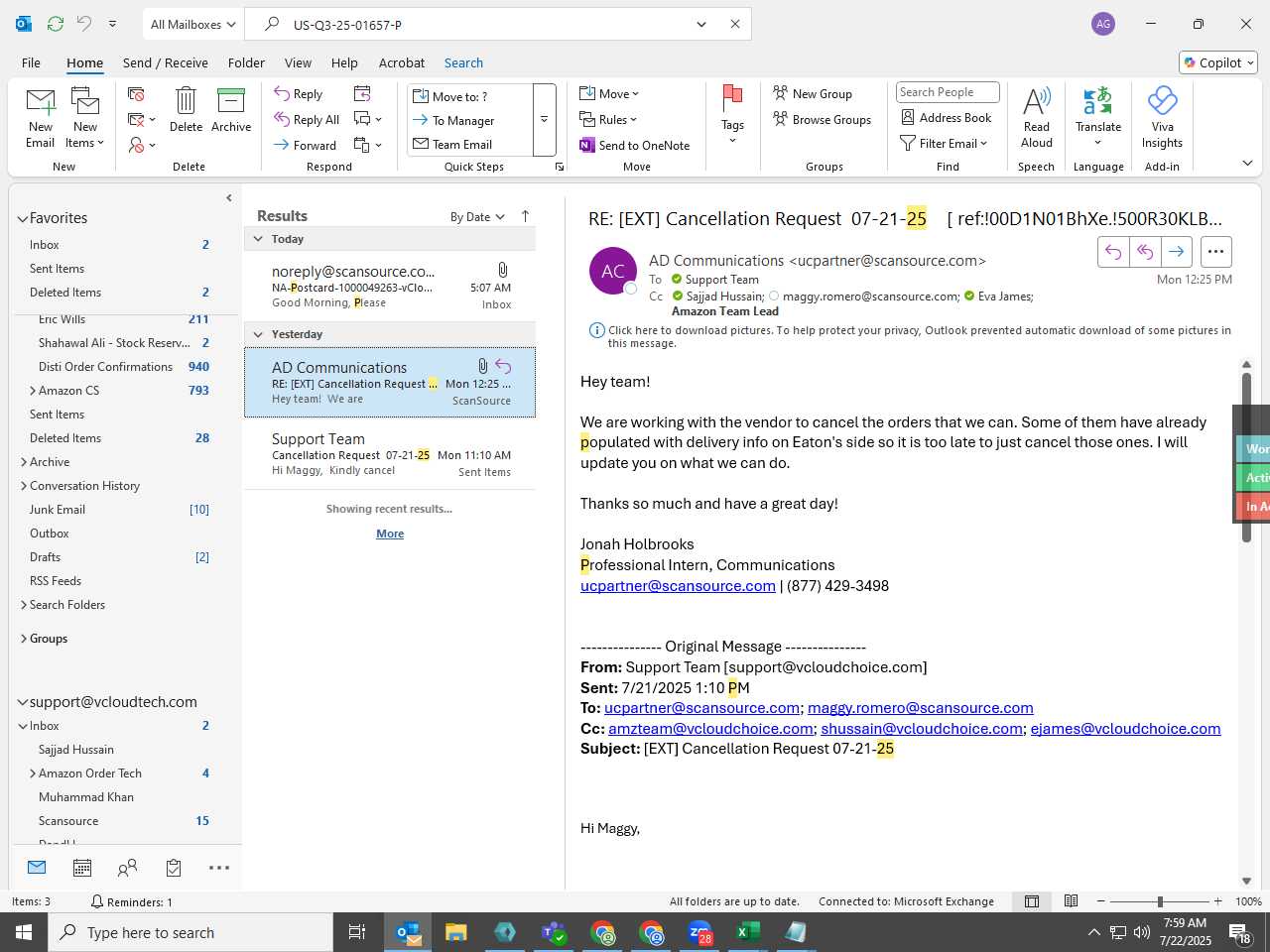Image resolution: width=1270 pixels, height=952 pixels.
Task: Click reply arrow in reading pane header
Action: click(1113, 252)
